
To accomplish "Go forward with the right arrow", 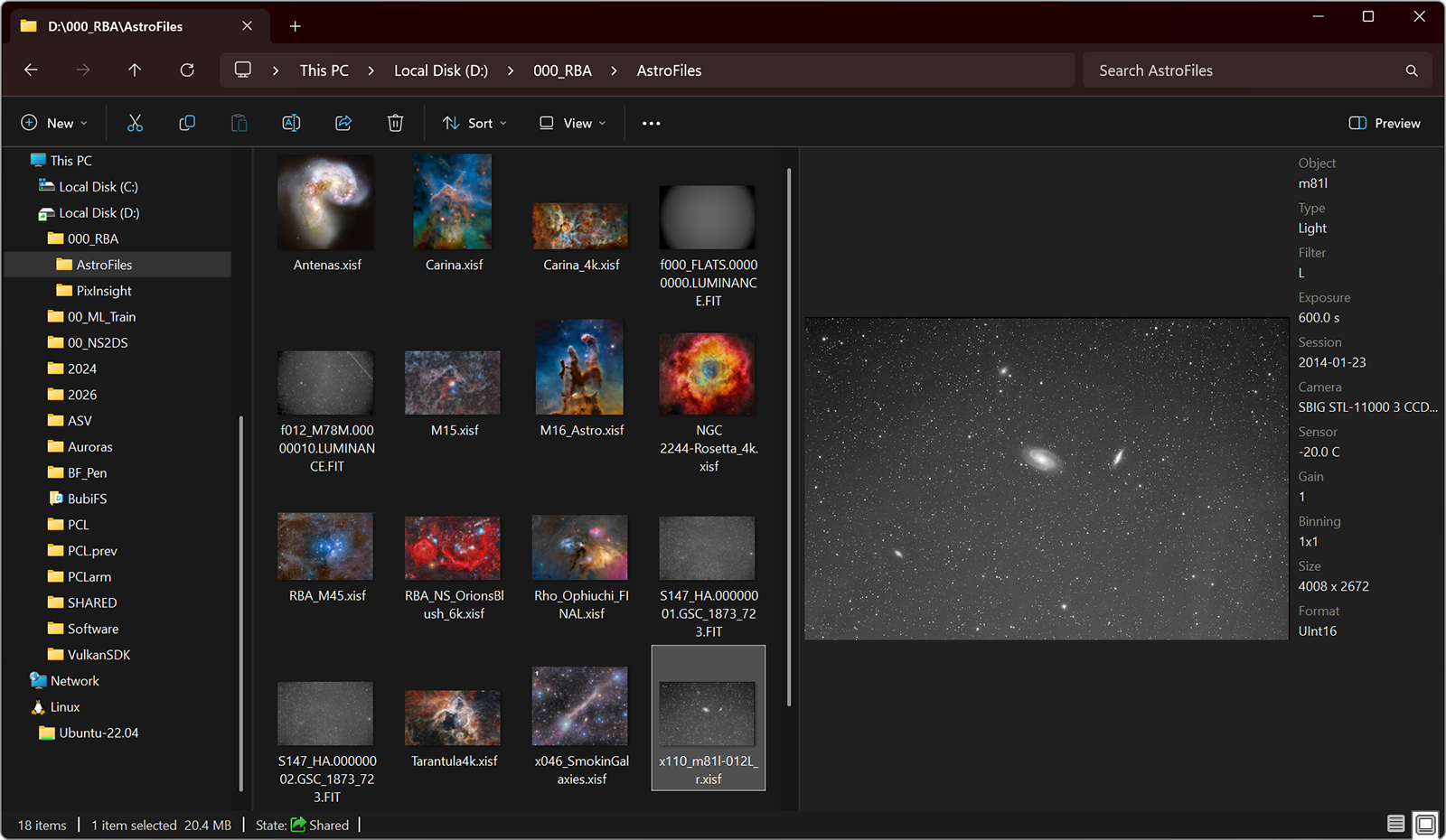I will 83,70.
